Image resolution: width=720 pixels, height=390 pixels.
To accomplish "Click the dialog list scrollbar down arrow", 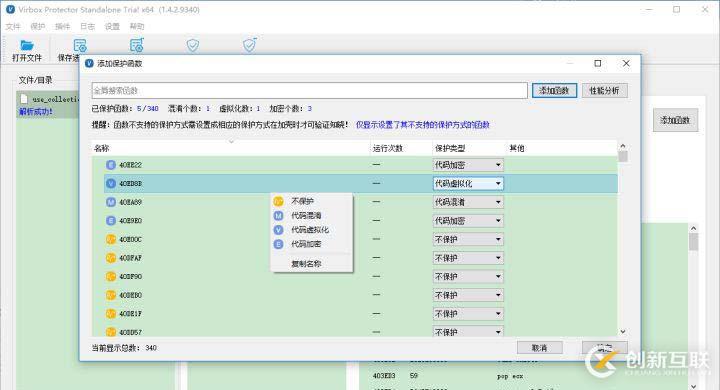I will tap(623, 331).
